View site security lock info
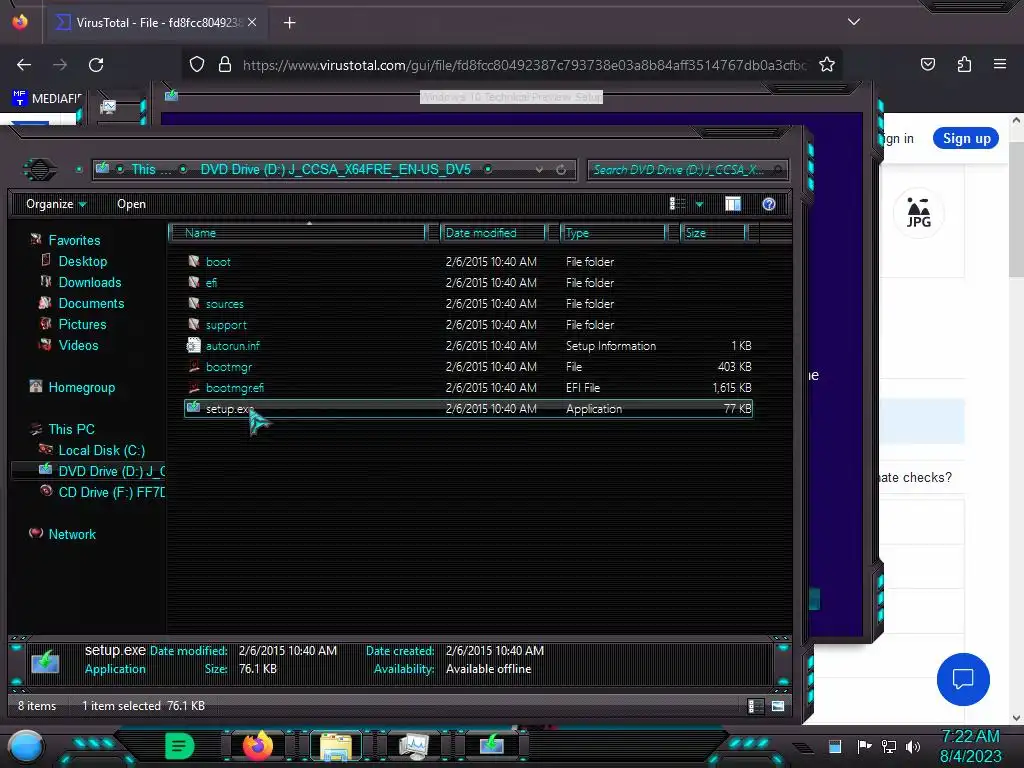 (225, 65)
